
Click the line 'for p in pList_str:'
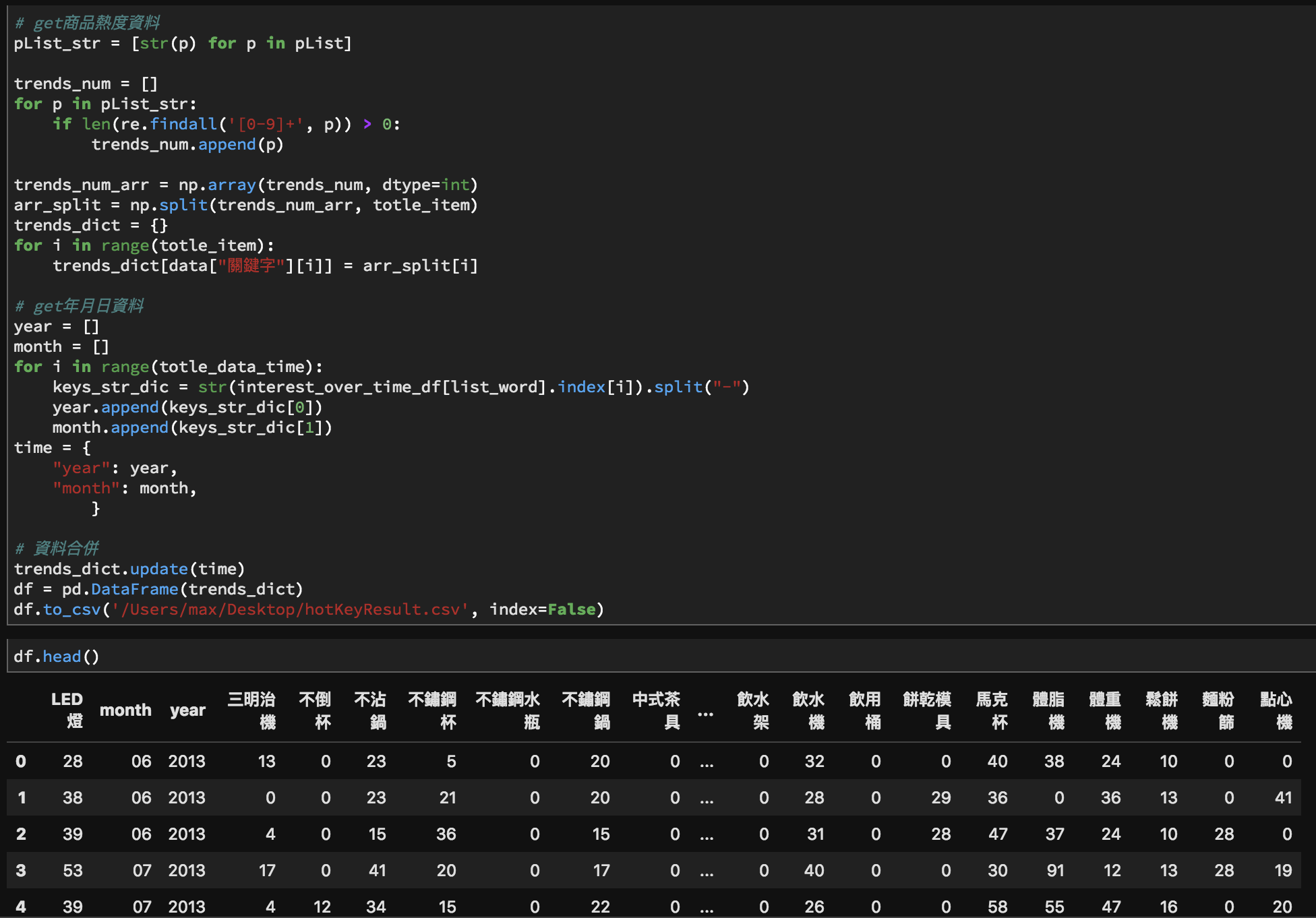pyautogui.click(x=105, y=104)
